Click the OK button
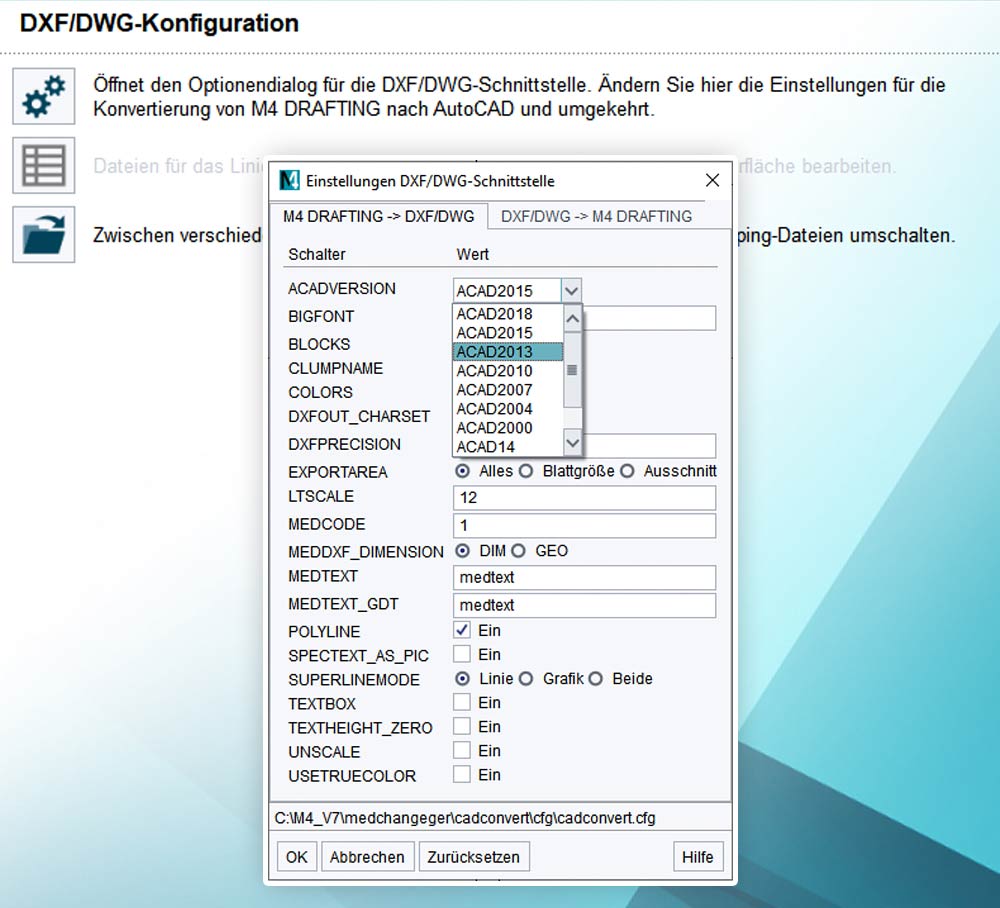Screen dimensions: 1000x908 coord(297,856)
